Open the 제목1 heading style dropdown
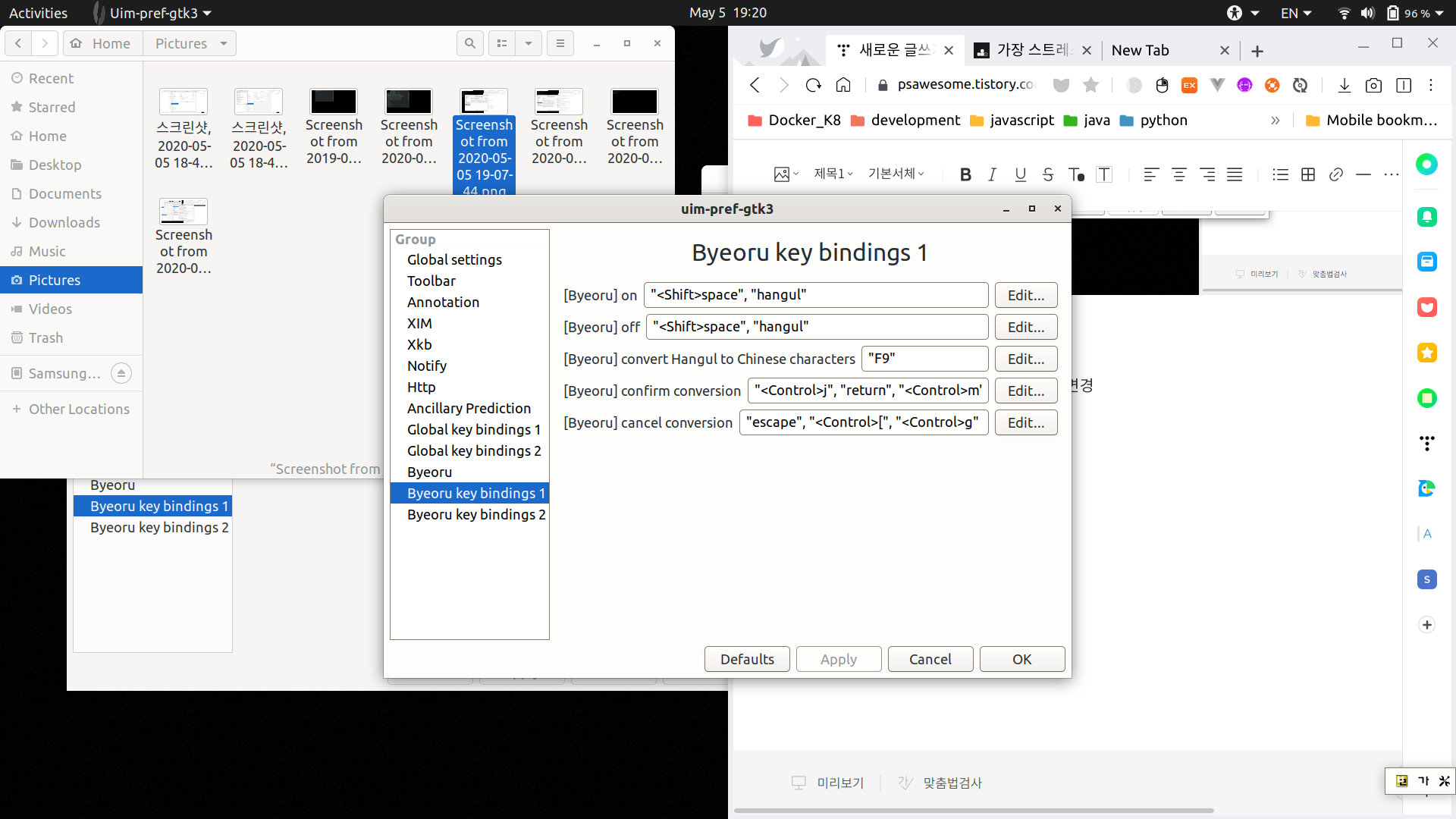This screenshot has height=819, width=1456. pos(833,174)
